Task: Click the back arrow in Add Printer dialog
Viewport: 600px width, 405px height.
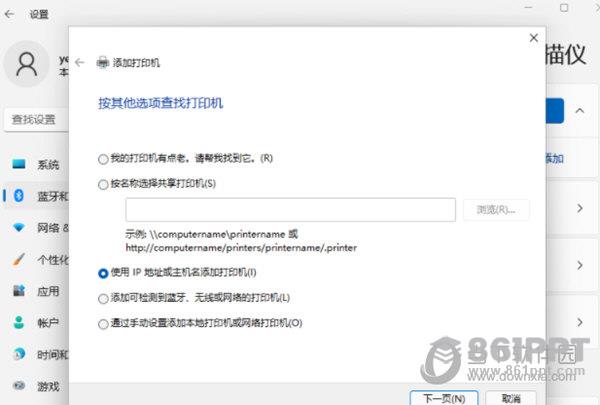Action: pos(80,62)
